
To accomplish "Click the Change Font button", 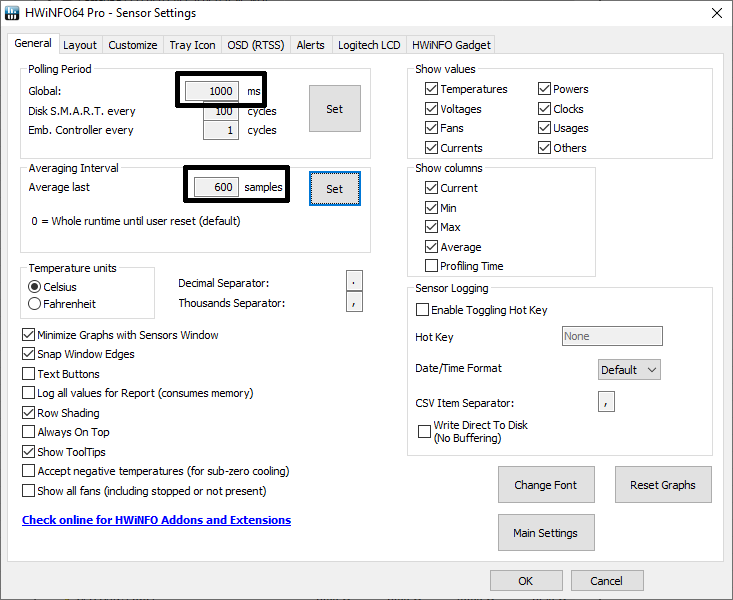I will pos(546,484).
